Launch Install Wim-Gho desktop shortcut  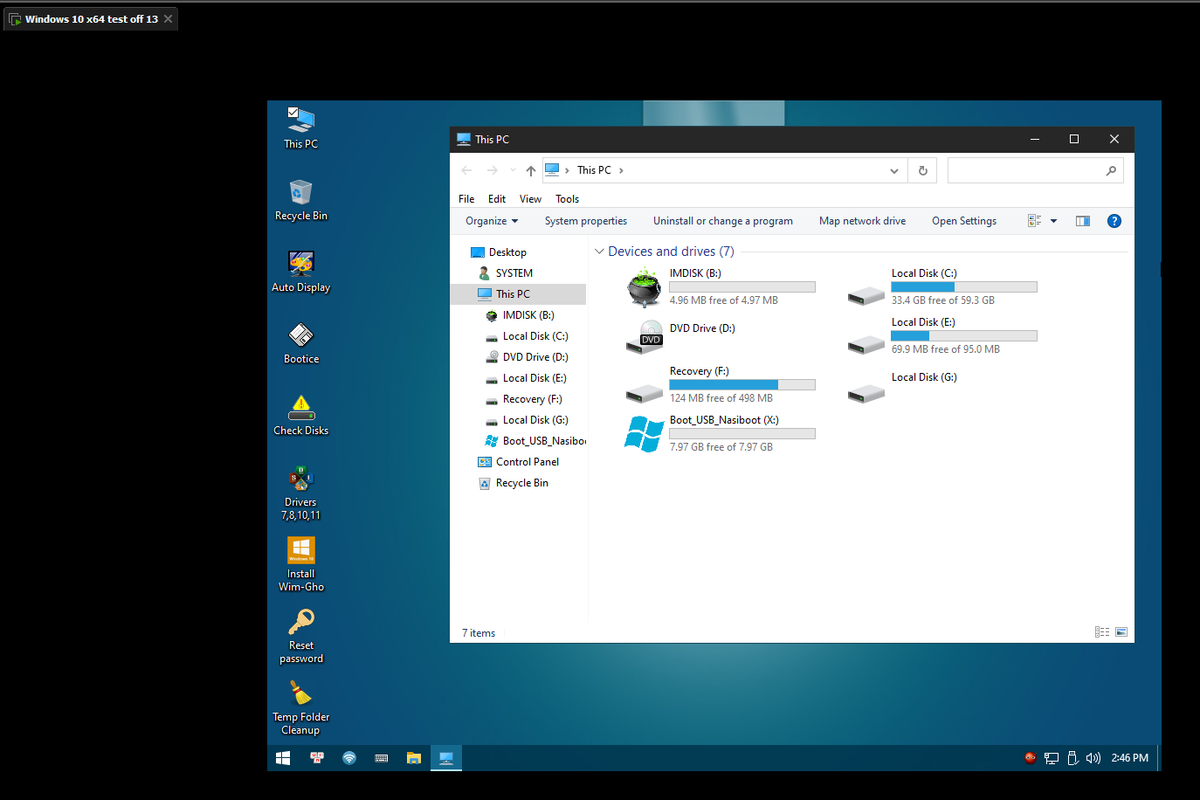coord(301,565)
